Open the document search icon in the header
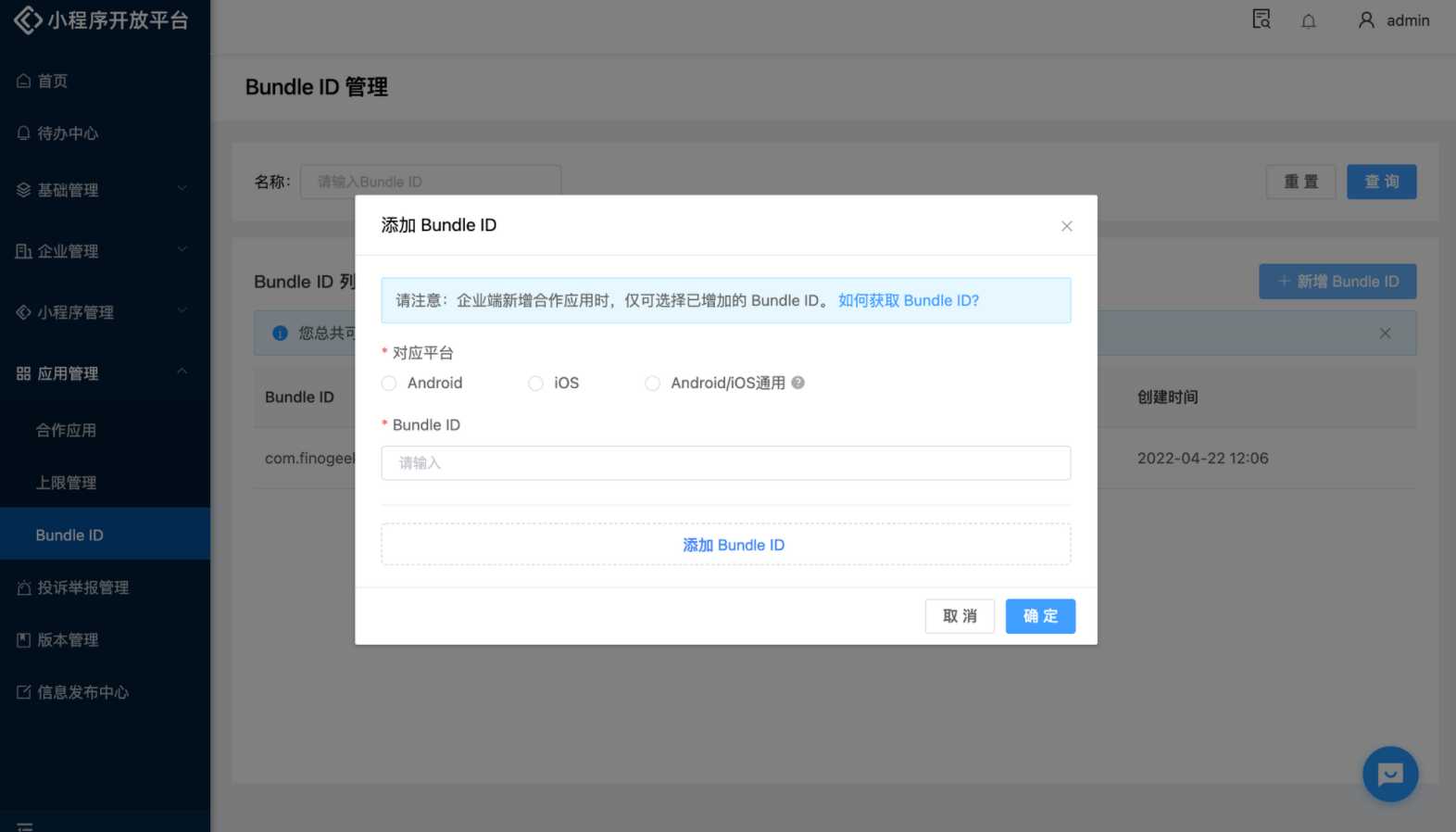The width and height of the screenshot is (1456, 832). tap(1261, 19)
